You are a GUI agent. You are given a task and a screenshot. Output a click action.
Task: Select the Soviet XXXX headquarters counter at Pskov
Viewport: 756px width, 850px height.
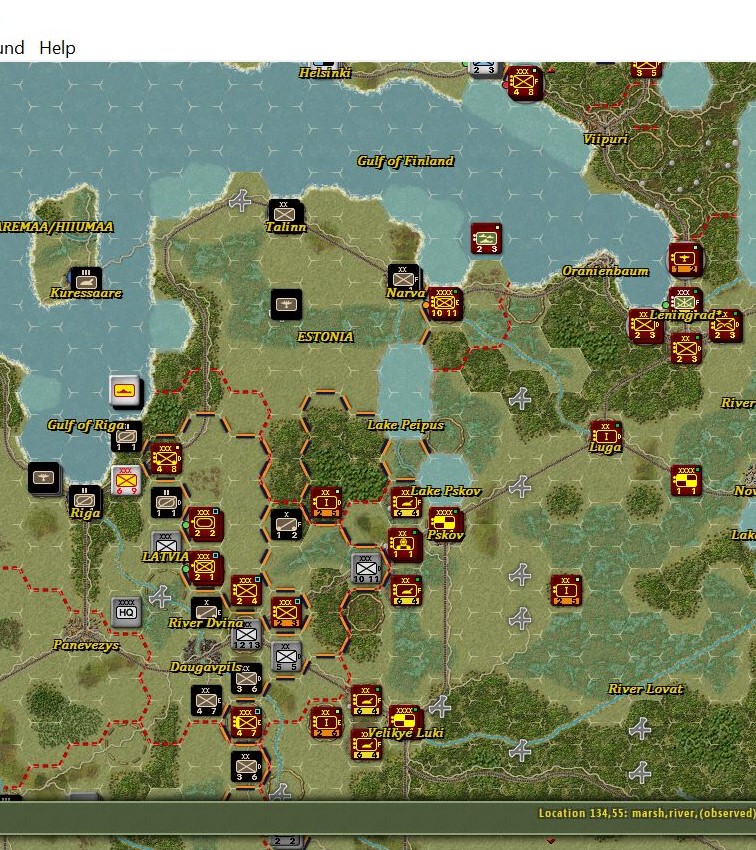(445, 521)
